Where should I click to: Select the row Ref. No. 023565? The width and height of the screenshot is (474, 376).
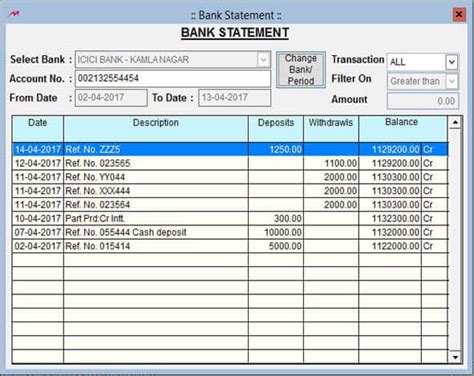(230, 163)
